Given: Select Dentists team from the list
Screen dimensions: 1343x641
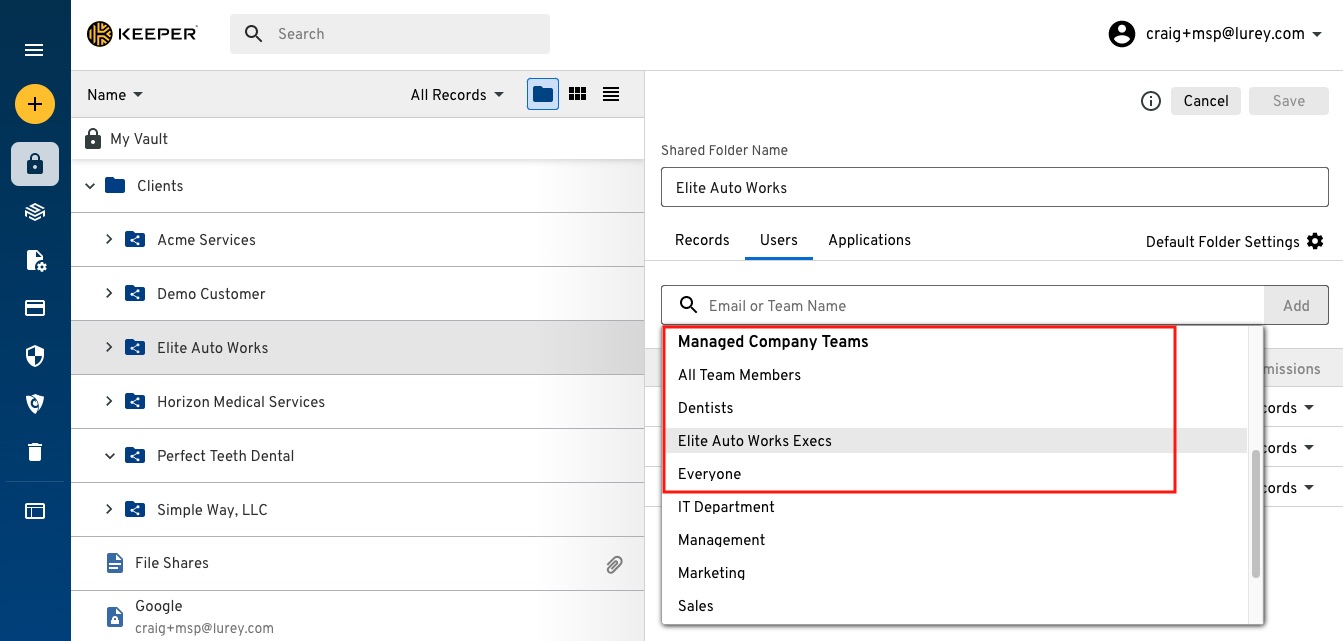Looking at the screenshot, I should tap(955, 408).
